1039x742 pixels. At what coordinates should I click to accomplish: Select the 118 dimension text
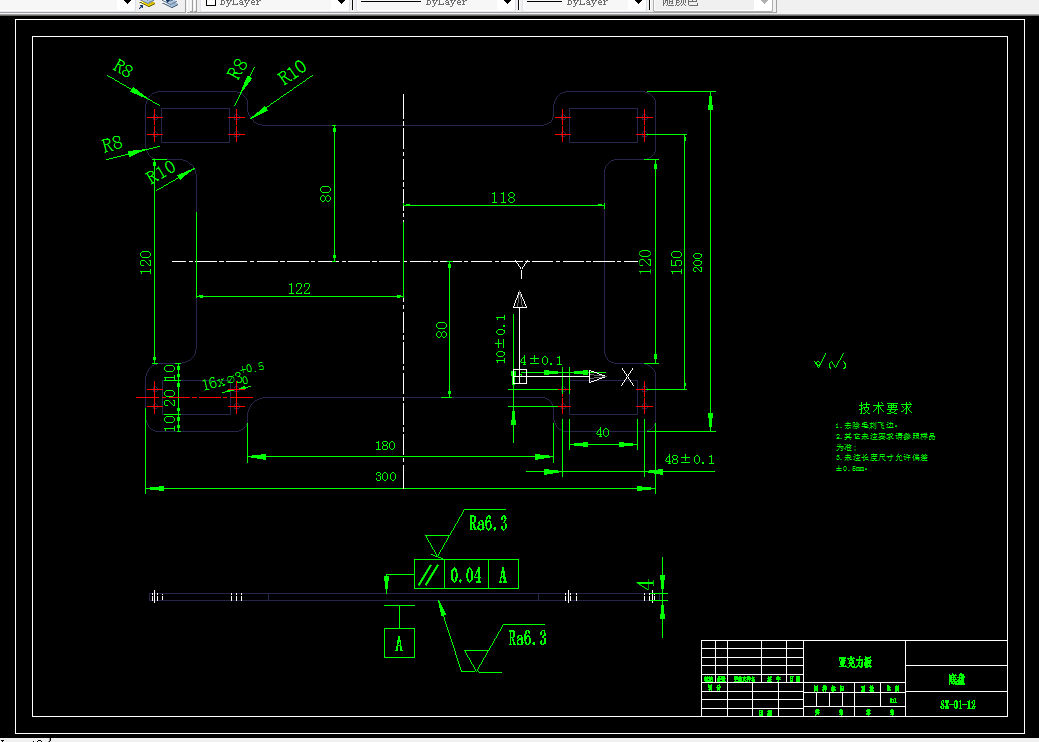(x=503, y=197)
